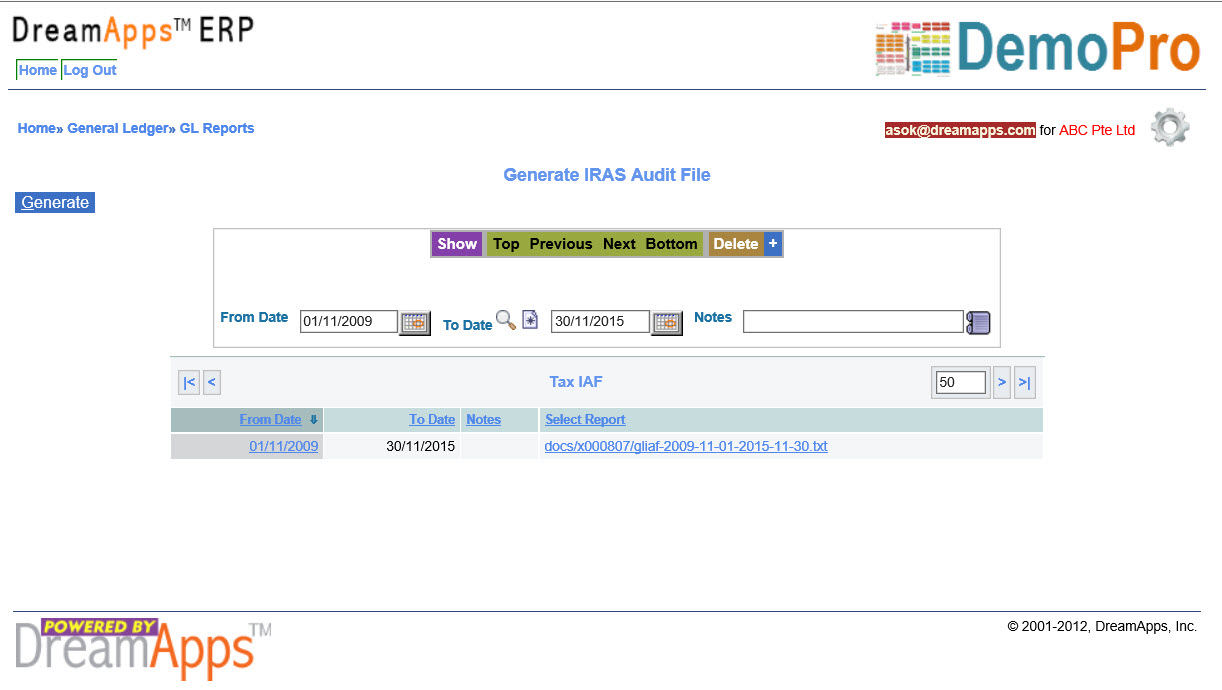This screenshot has width=1222, height=690.
Task: Click the page size field showing 50
Action: [961, 382]
